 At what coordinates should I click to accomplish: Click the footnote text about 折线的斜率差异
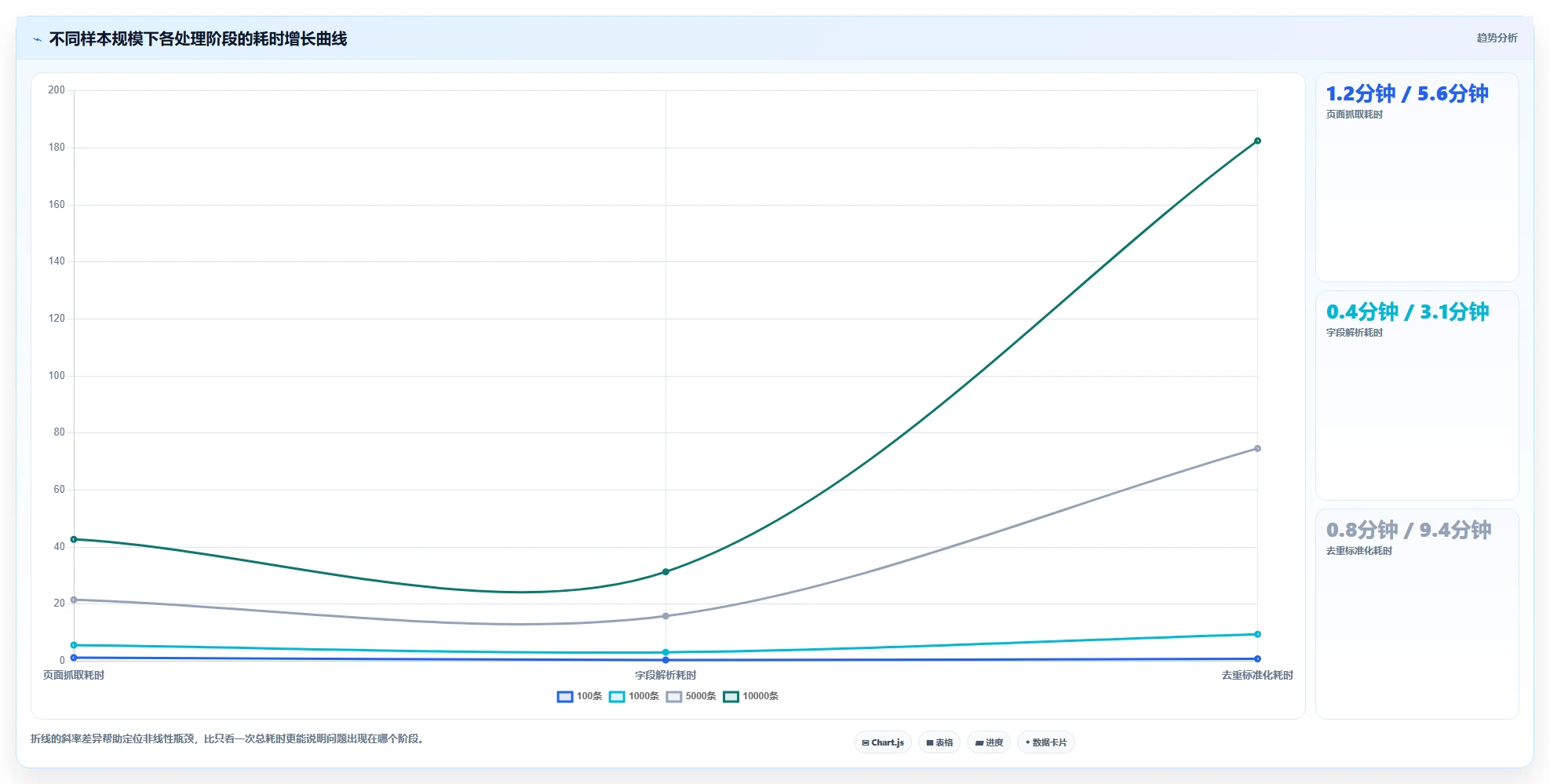(227, 738)
